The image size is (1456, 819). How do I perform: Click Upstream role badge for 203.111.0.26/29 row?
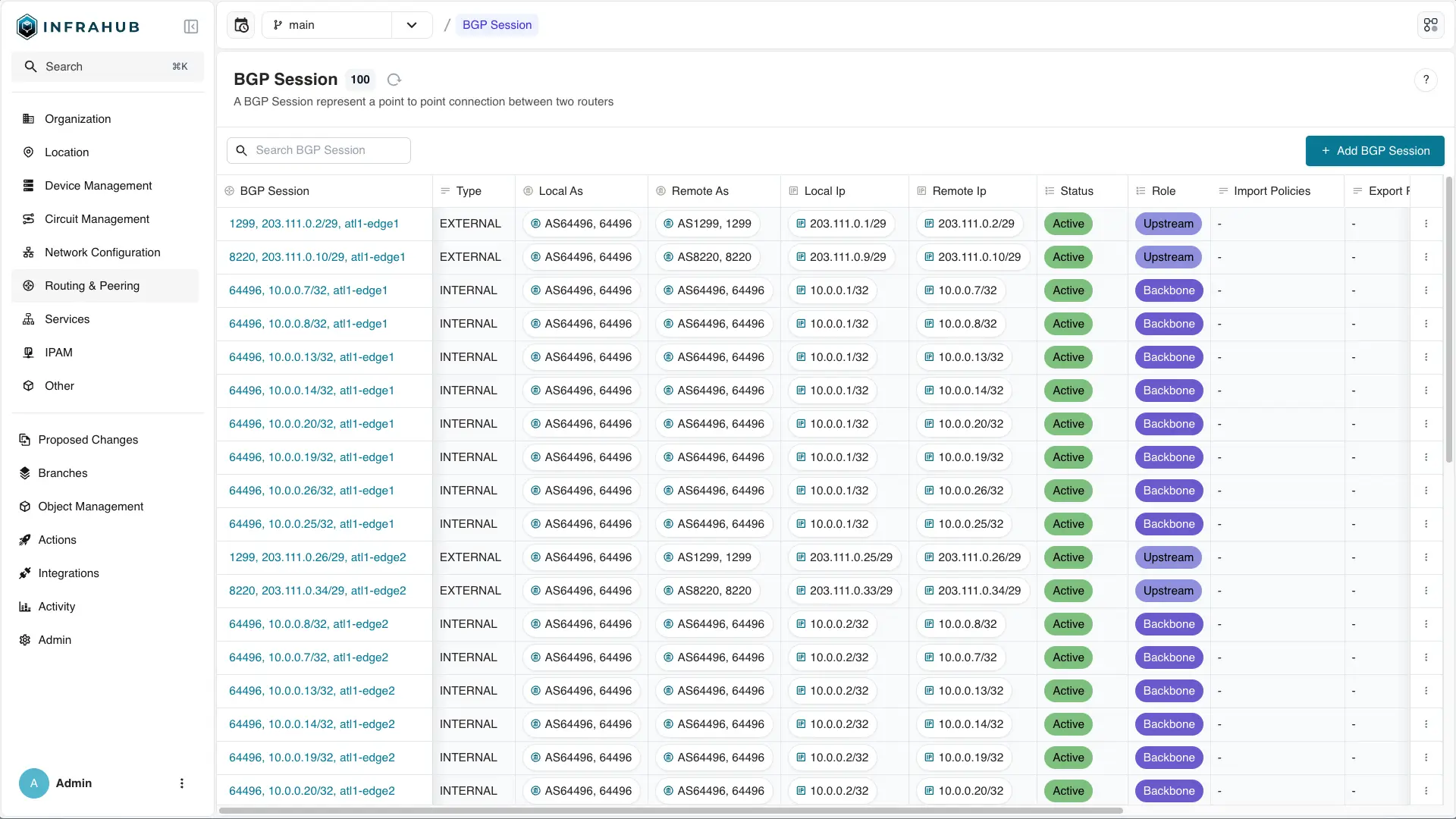coord(1168,557)
